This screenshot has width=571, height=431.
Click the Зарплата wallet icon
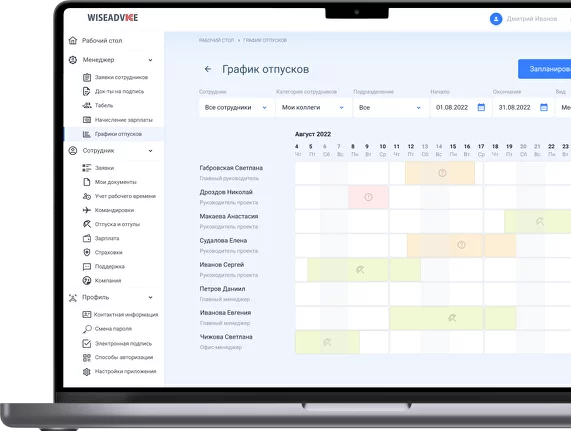click(87, 238)
